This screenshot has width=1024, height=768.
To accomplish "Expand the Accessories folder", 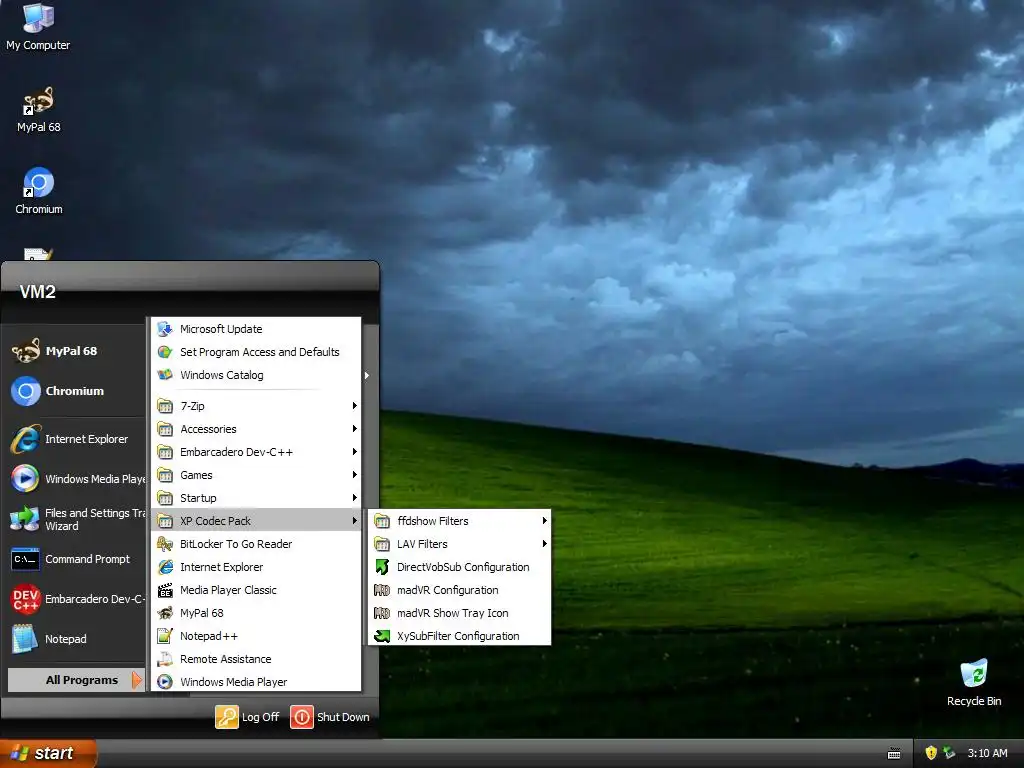I will [x=255, y=429].
